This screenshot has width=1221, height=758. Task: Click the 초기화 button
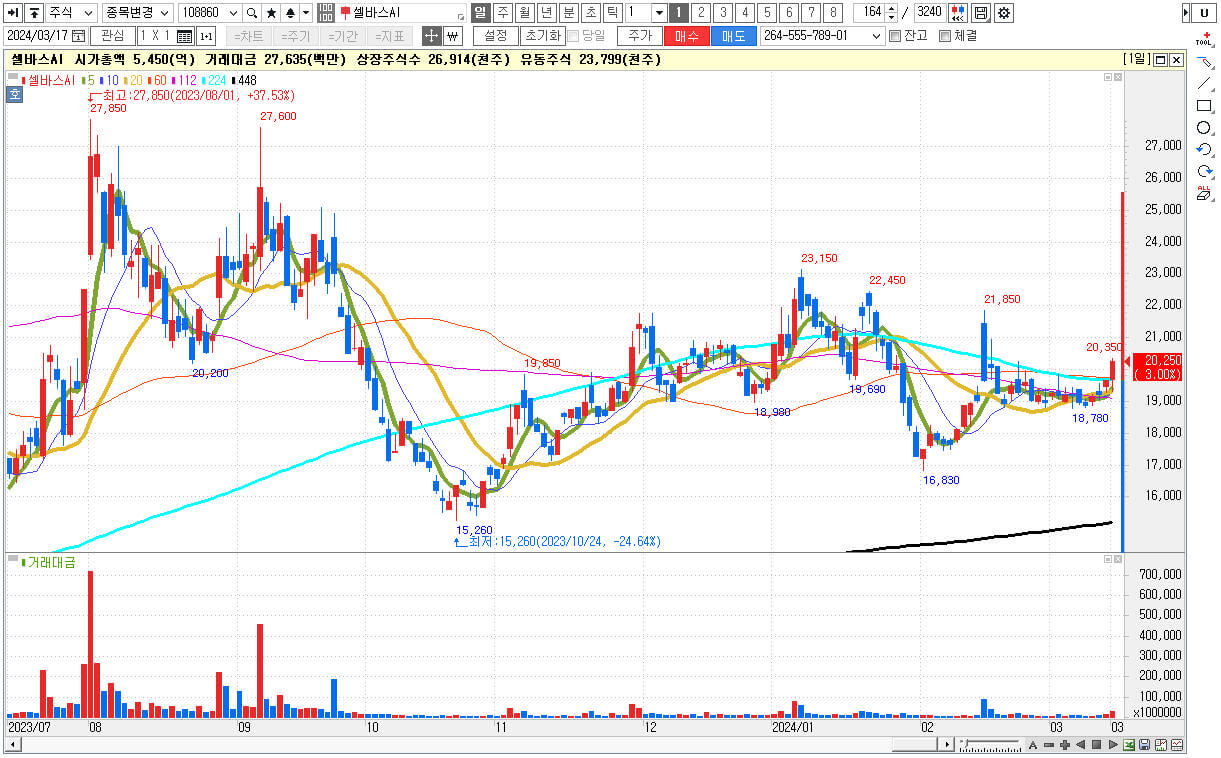[542, 36]
